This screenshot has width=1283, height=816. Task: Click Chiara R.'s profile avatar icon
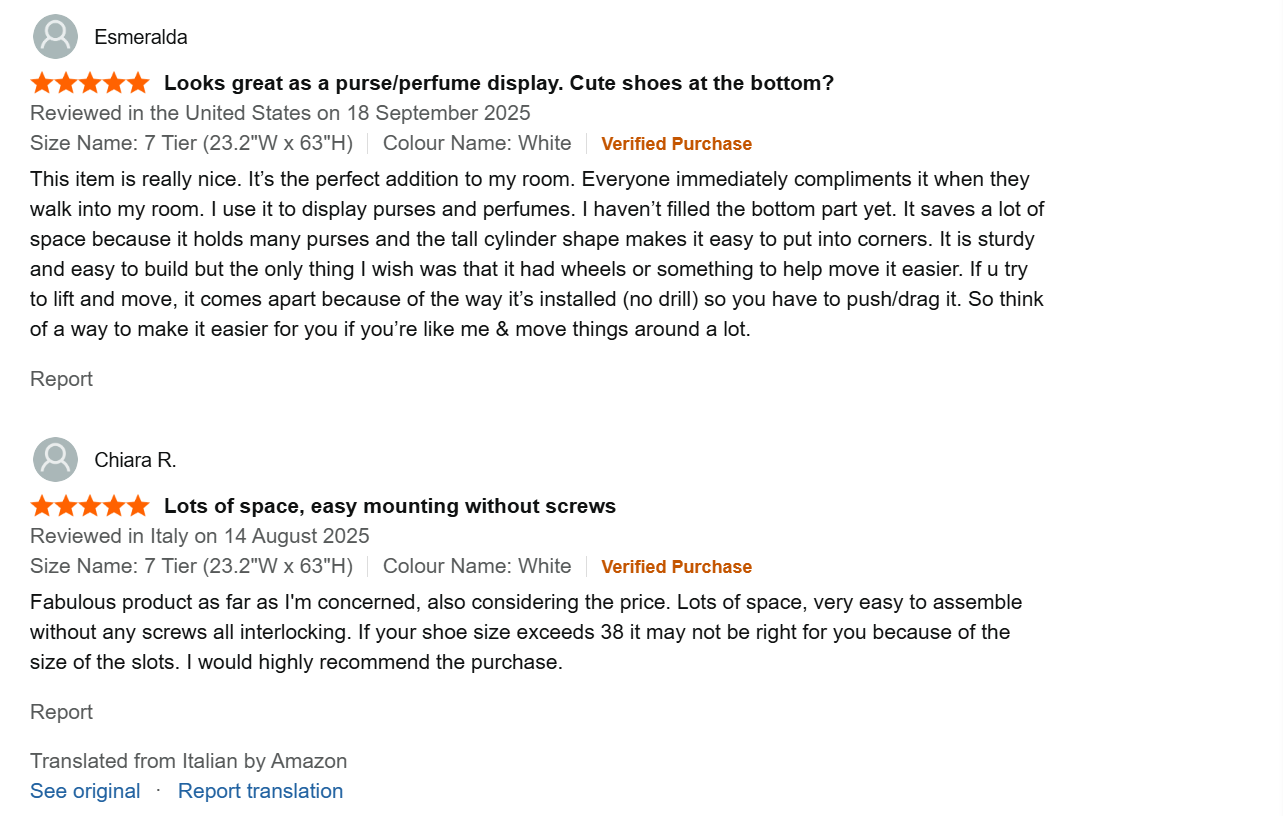pos(55,460)
